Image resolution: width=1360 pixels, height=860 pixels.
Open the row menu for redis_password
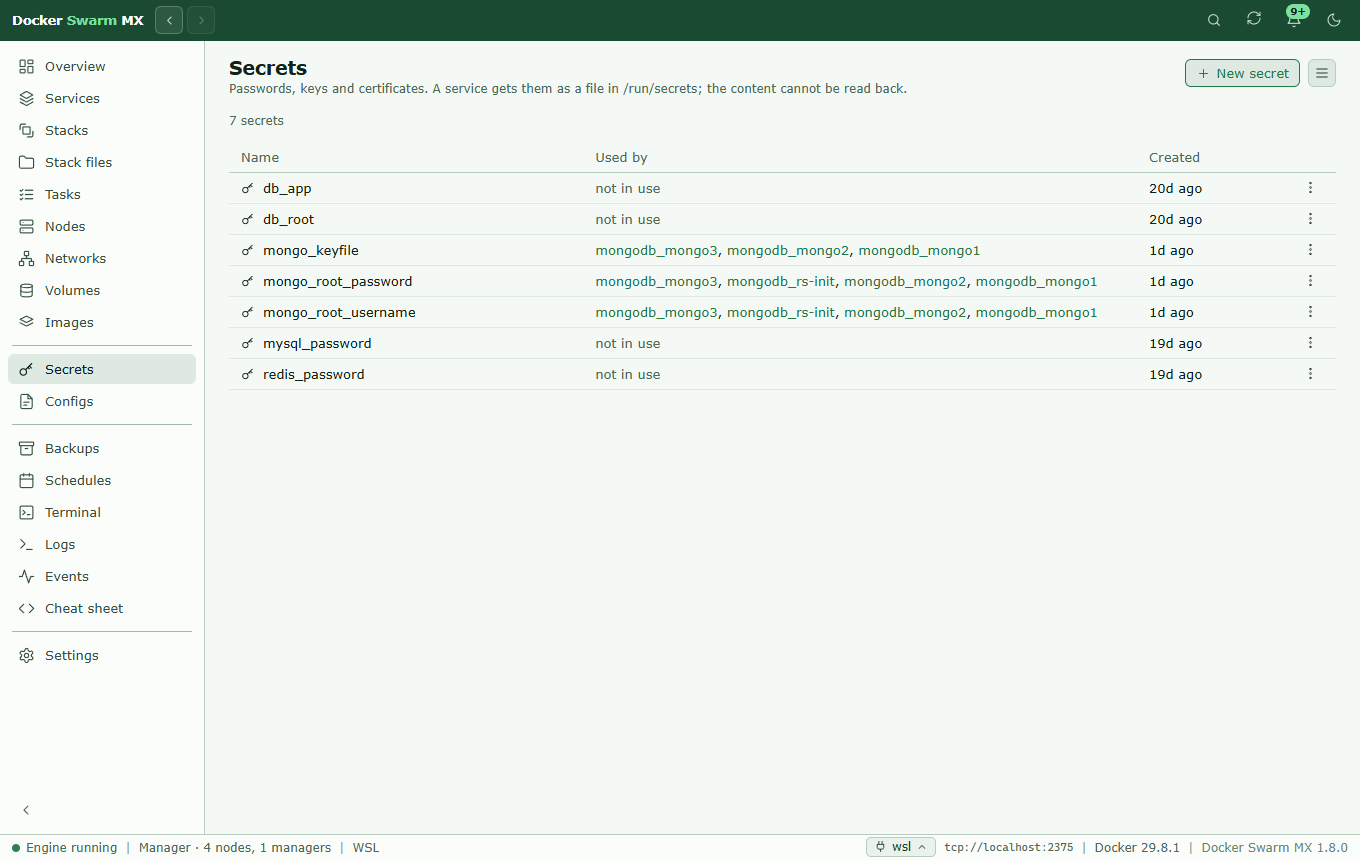[x=1310, y=374]
